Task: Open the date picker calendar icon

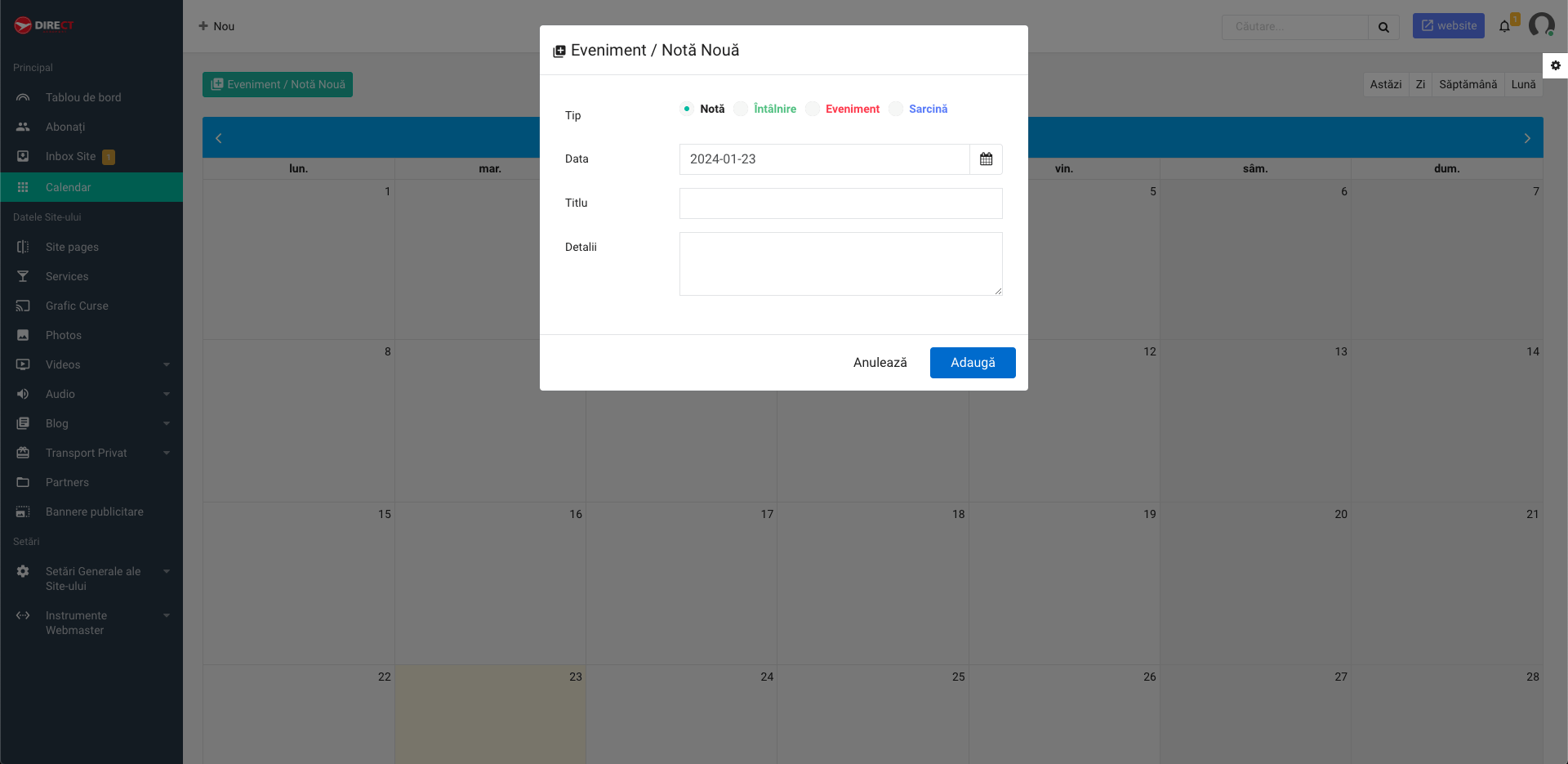Action: click(986, 159)
